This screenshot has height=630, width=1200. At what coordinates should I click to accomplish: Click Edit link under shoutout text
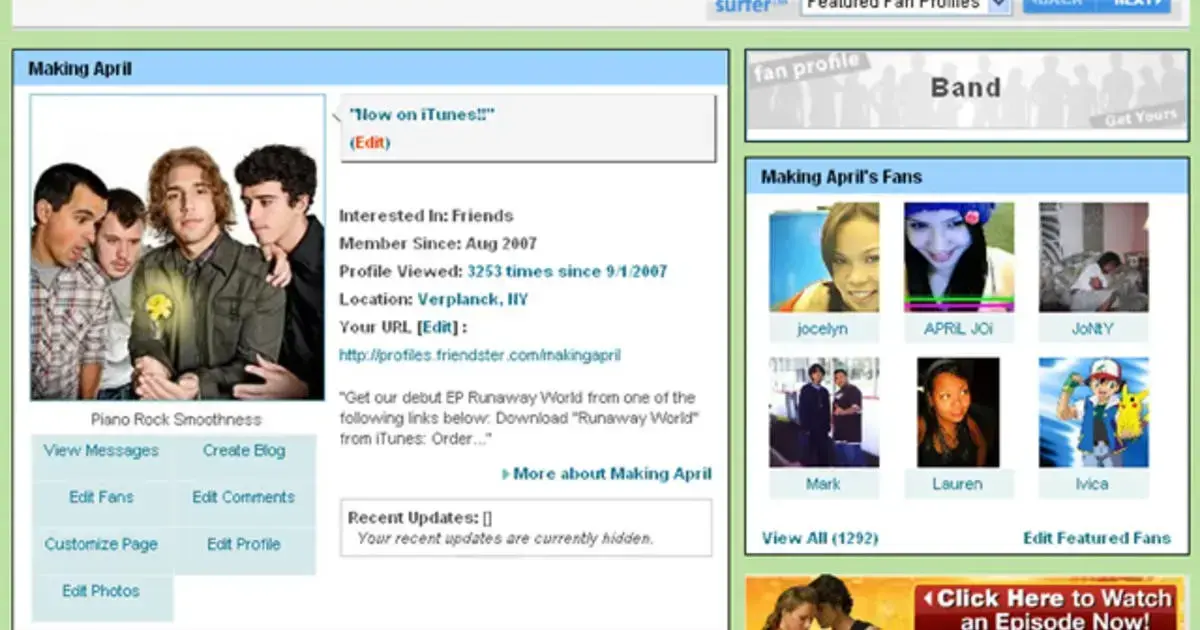click(370, 143)
